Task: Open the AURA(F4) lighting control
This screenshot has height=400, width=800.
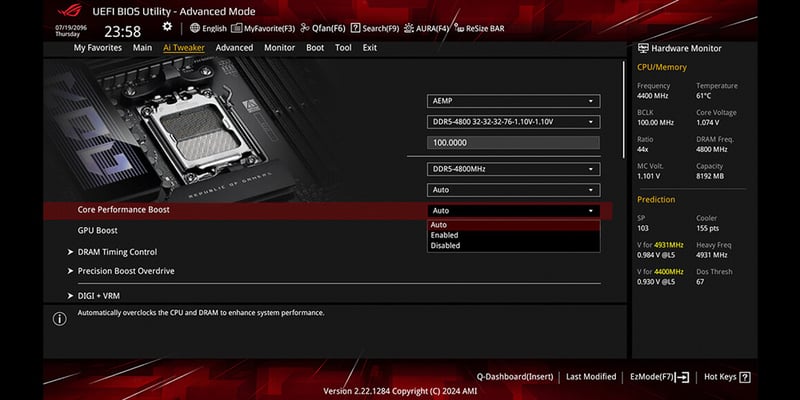Action: 427,28
